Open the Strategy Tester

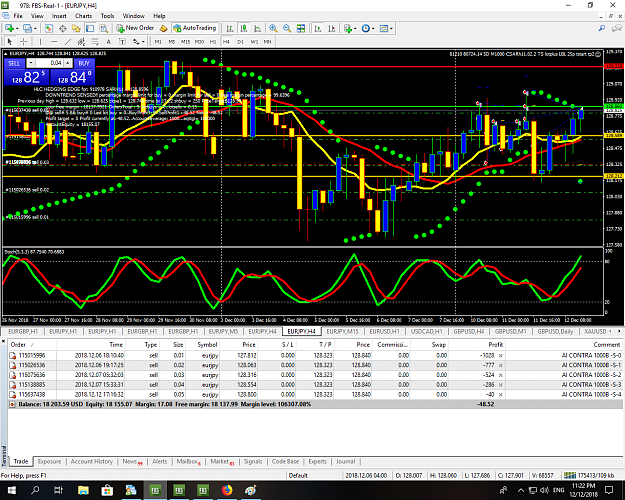(104, 28)
